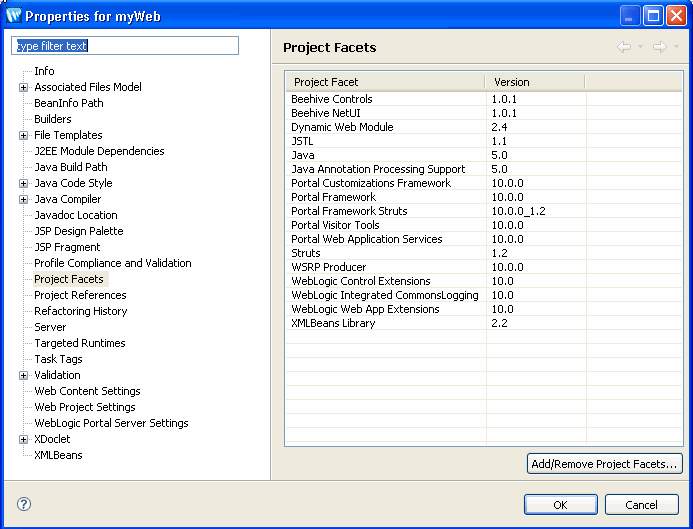Click the Version column header
Image resolution: width=693 pixels, height=529 pixels.
pos(535,82)
